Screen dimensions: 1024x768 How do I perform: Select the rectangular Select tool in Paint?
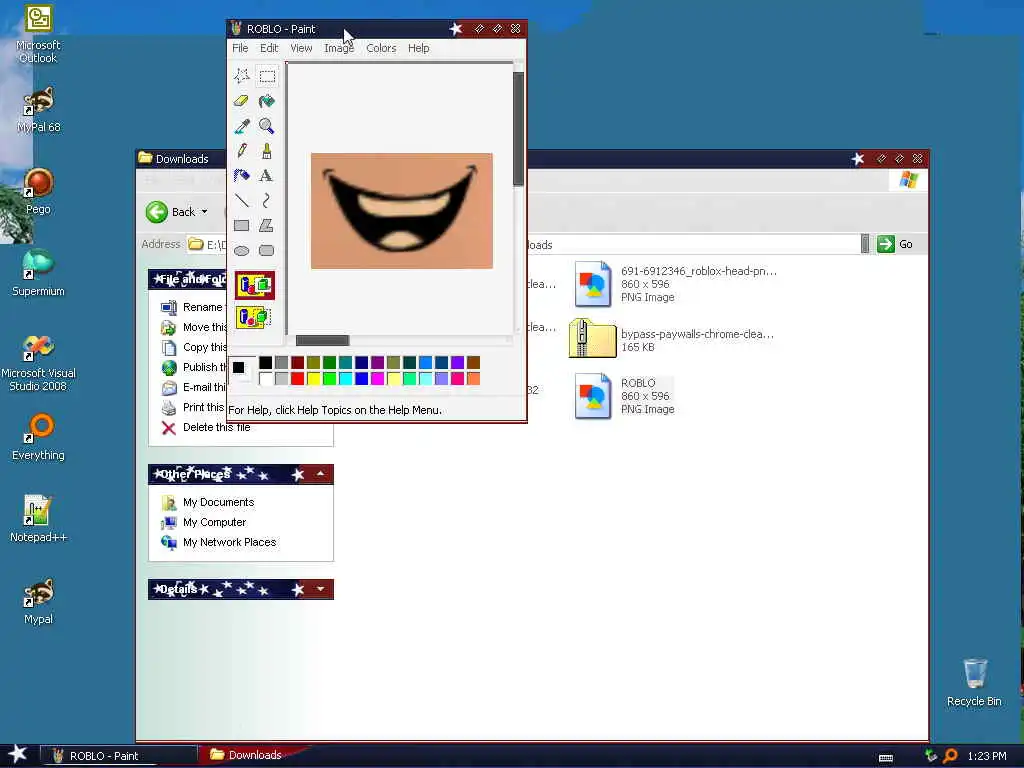click(x=266, y=76)
